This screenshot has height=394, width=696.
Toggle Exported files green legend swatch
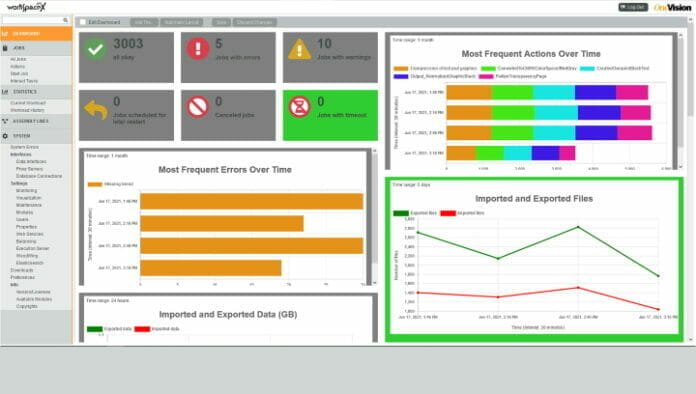(401, 213)
